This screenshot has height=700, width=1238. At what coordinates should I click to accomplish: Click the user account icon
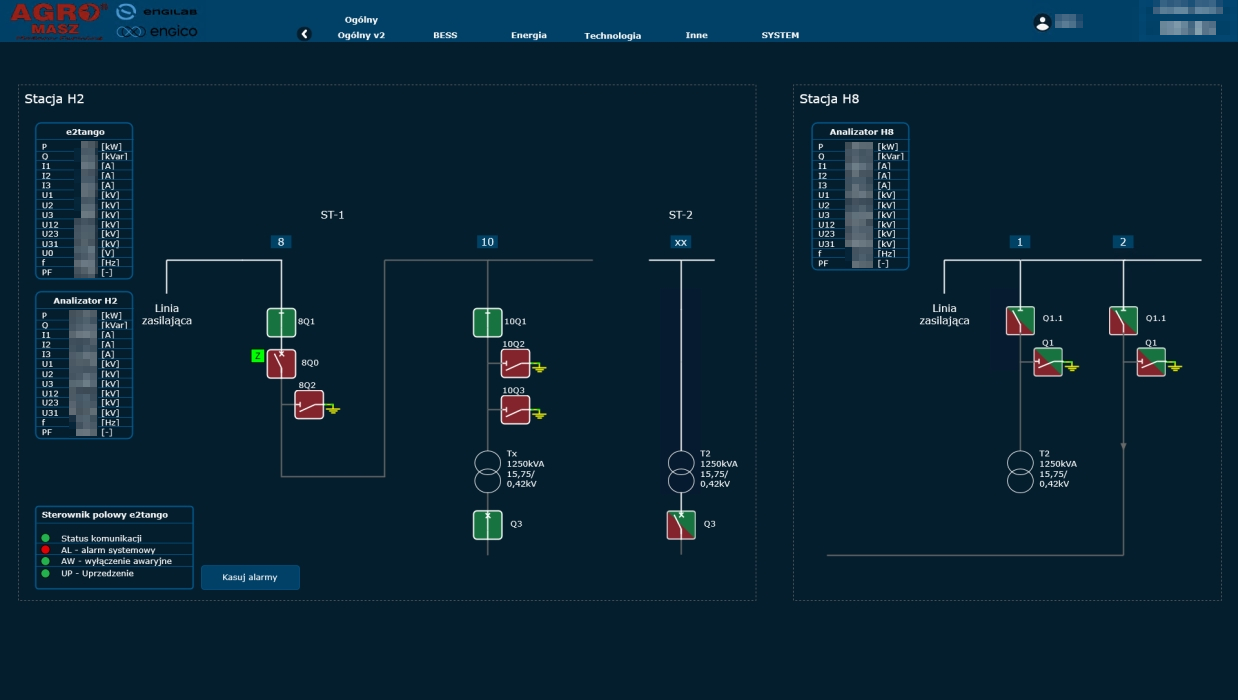coord(1042,22)
